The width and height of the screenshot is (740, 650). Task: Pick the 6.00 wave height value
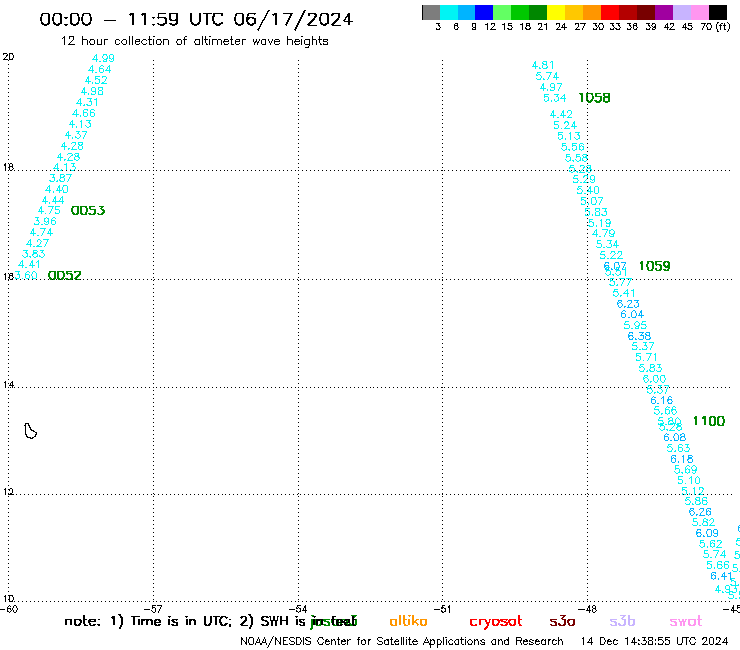coord(654,379)
